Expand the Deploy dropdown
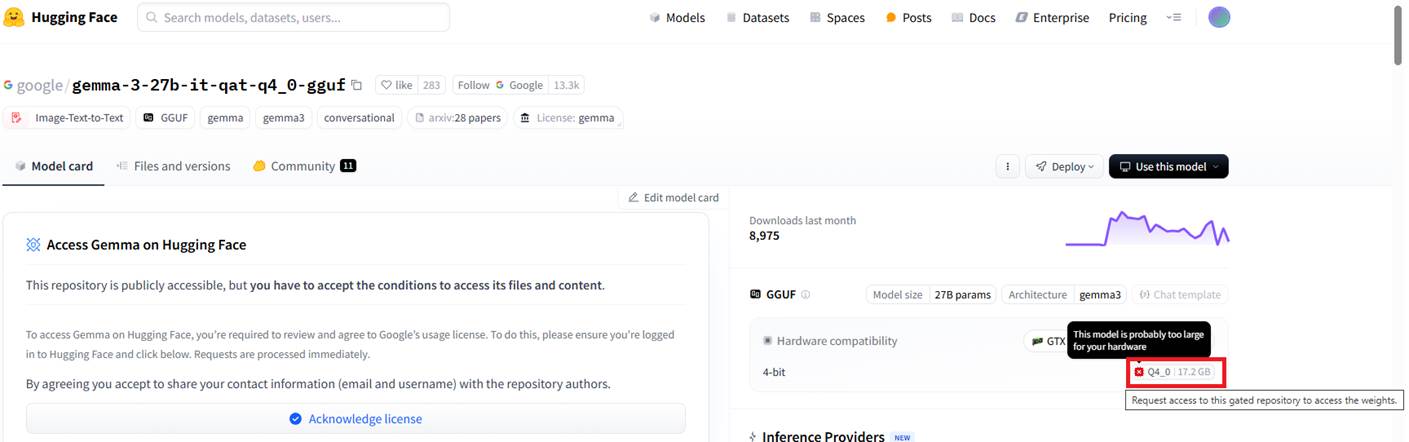Image resolution: width=1409 pixels, height=442 pixels. click(1064, 167)
